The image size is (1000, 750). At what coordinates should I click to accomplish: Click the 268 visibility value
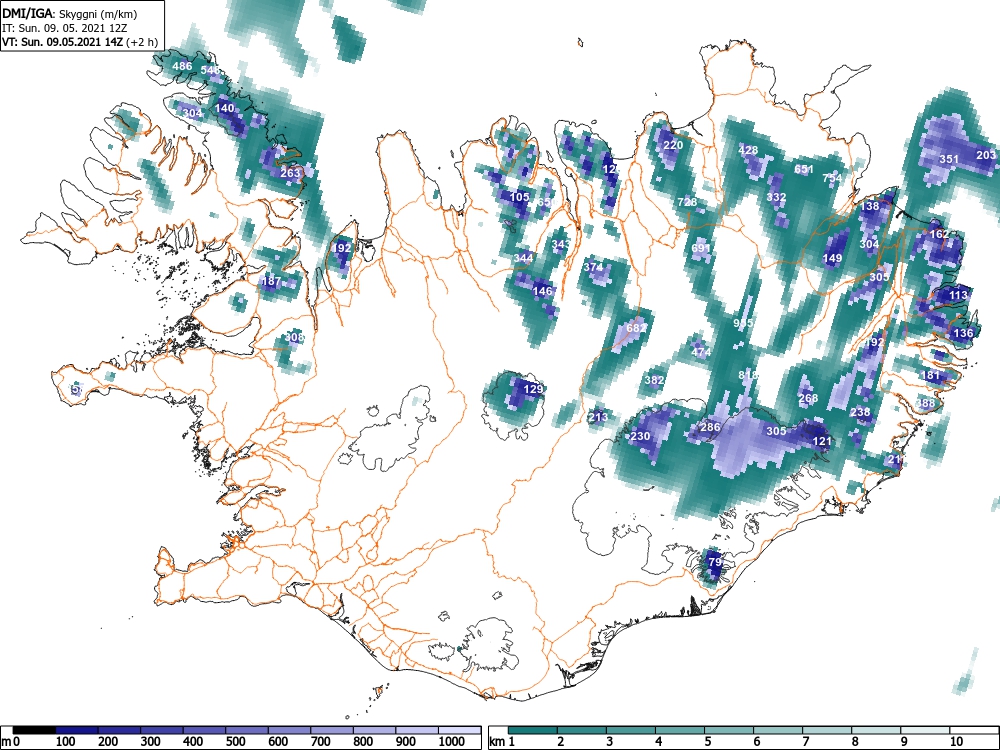(808, 398)
